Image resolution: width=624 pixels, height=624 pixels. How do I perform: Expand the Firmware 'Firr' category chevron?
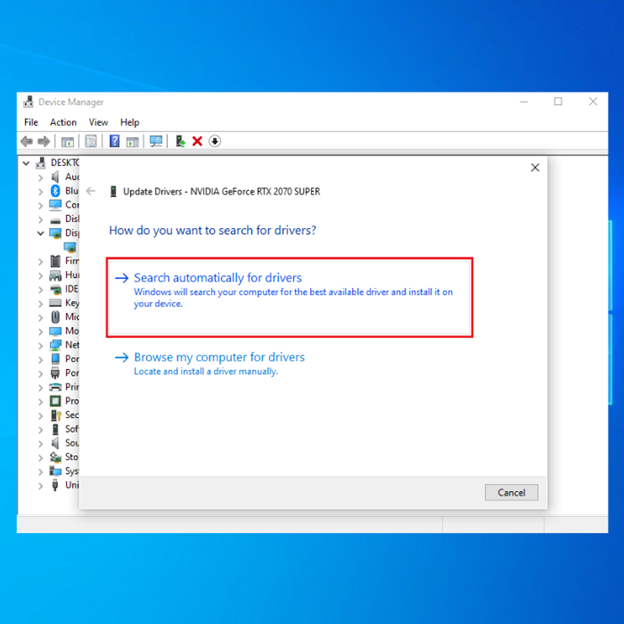pyautogui.click(x=40, y=261)
